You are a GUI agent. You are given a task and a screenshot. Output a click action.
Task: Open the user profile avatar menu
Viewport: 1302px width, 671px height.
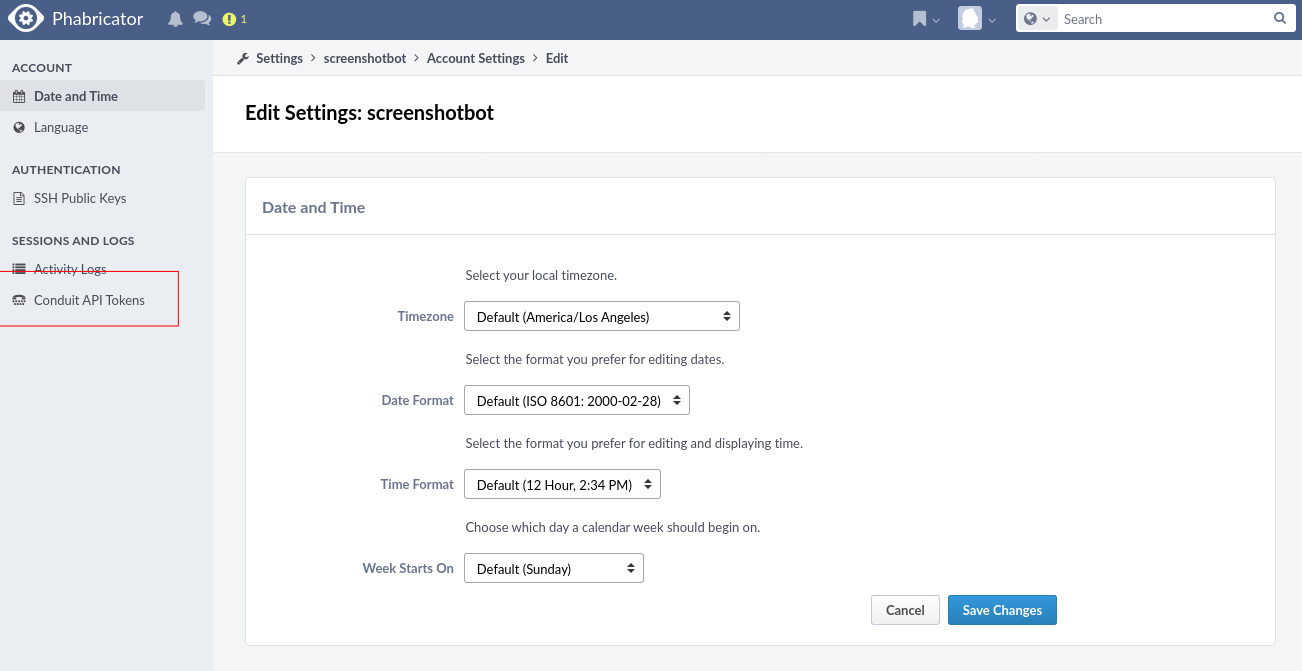[977, 19]
